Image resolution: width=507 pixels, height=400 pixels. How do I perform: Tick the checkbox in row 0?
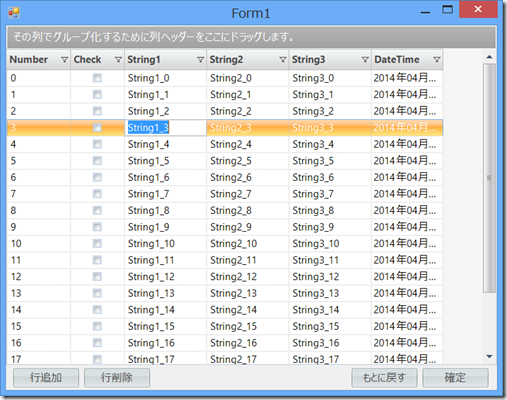97,78
